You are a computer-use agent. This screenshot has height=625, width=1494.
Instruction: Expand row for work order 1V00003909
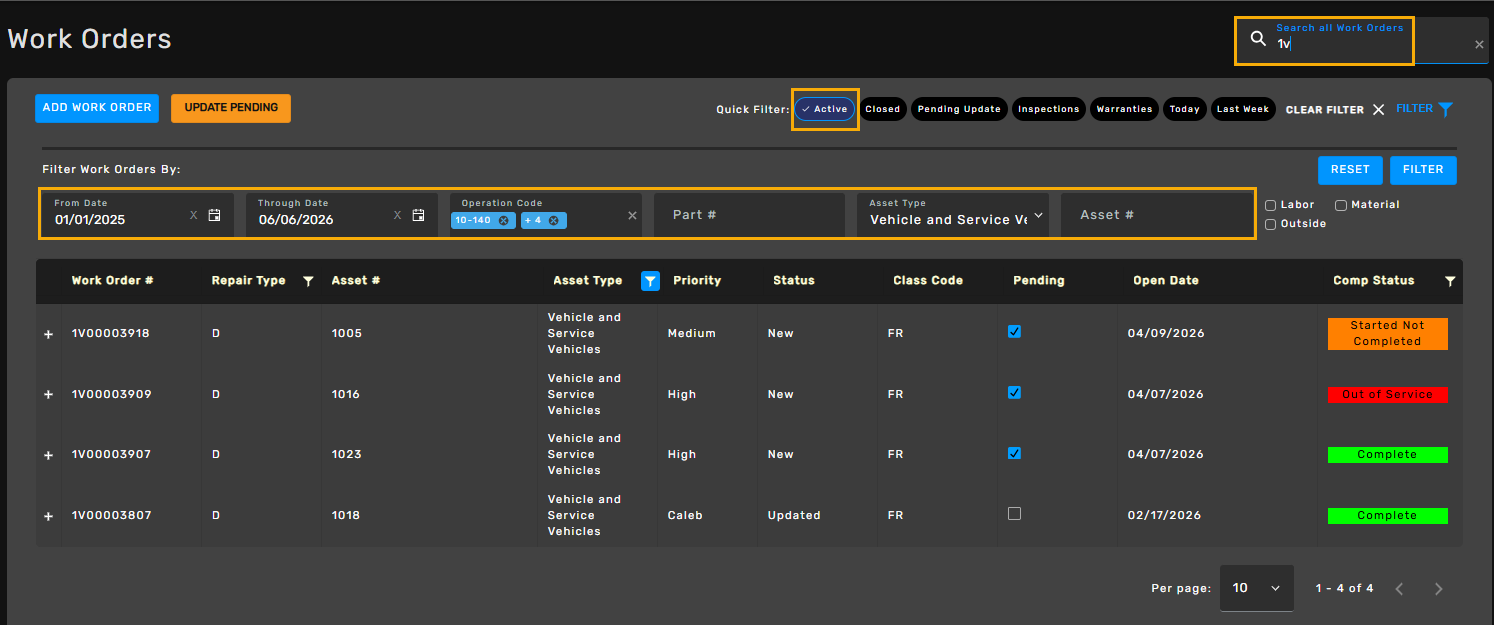48,395
